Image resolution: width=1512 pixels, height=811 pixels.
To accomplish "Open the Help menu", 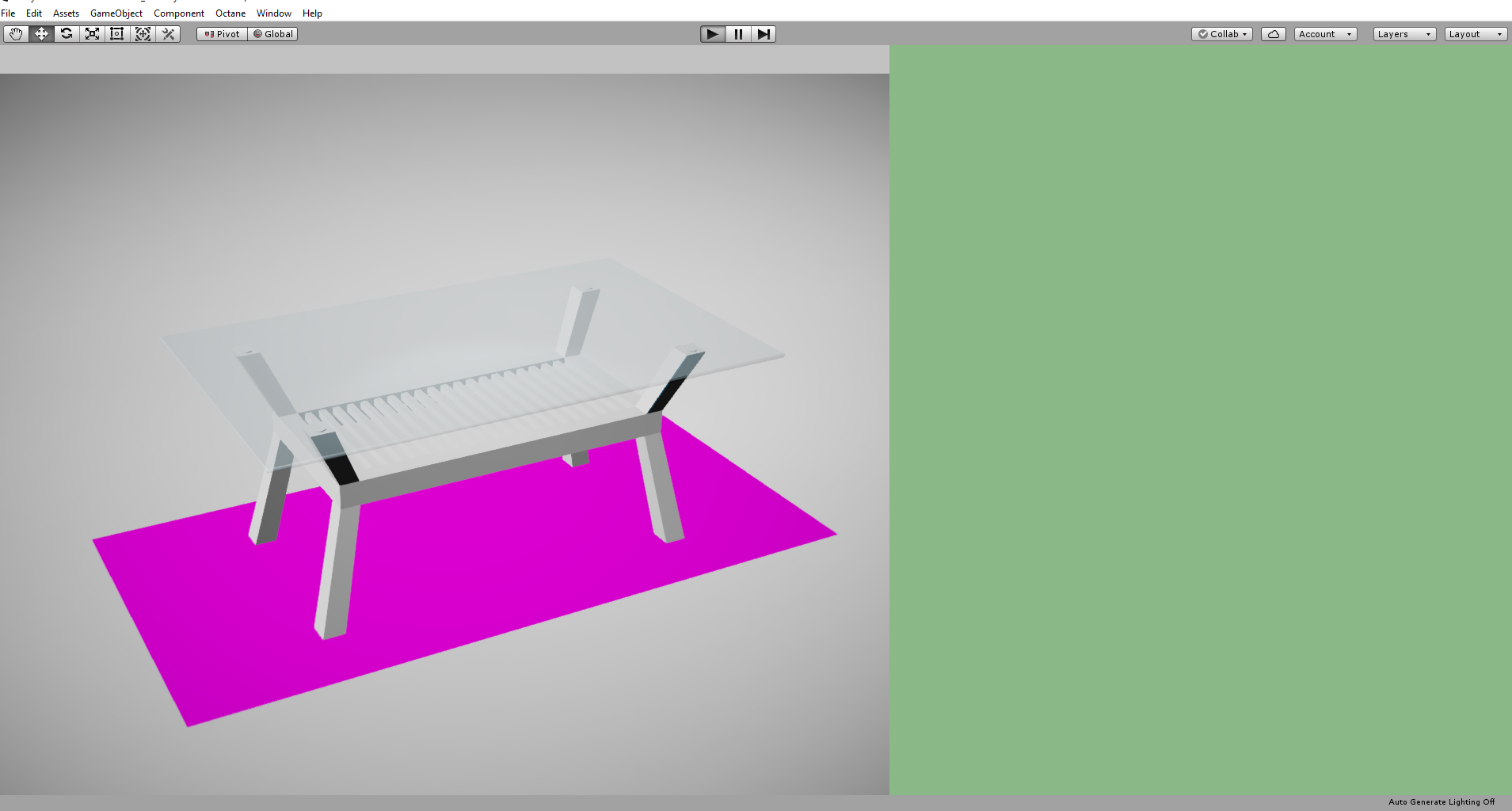I will 312,13.
